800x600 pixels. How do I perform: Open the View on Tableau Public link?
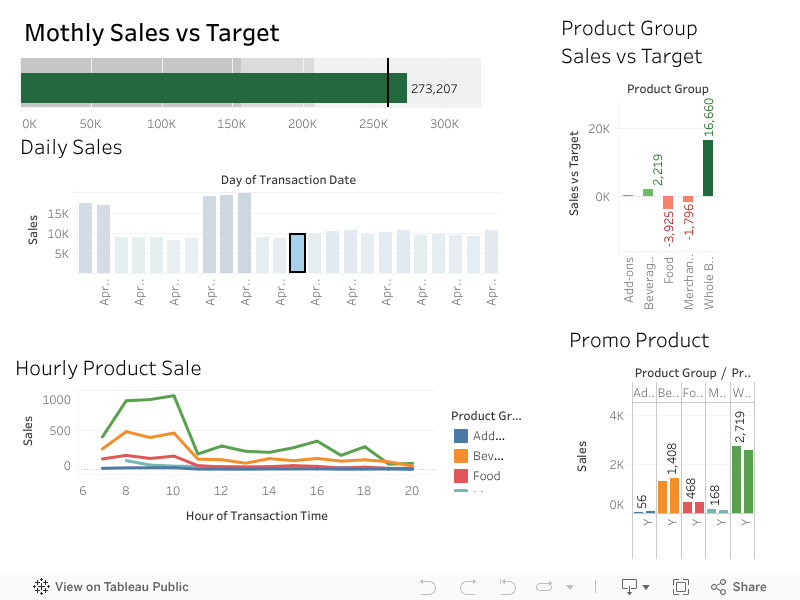111,587
